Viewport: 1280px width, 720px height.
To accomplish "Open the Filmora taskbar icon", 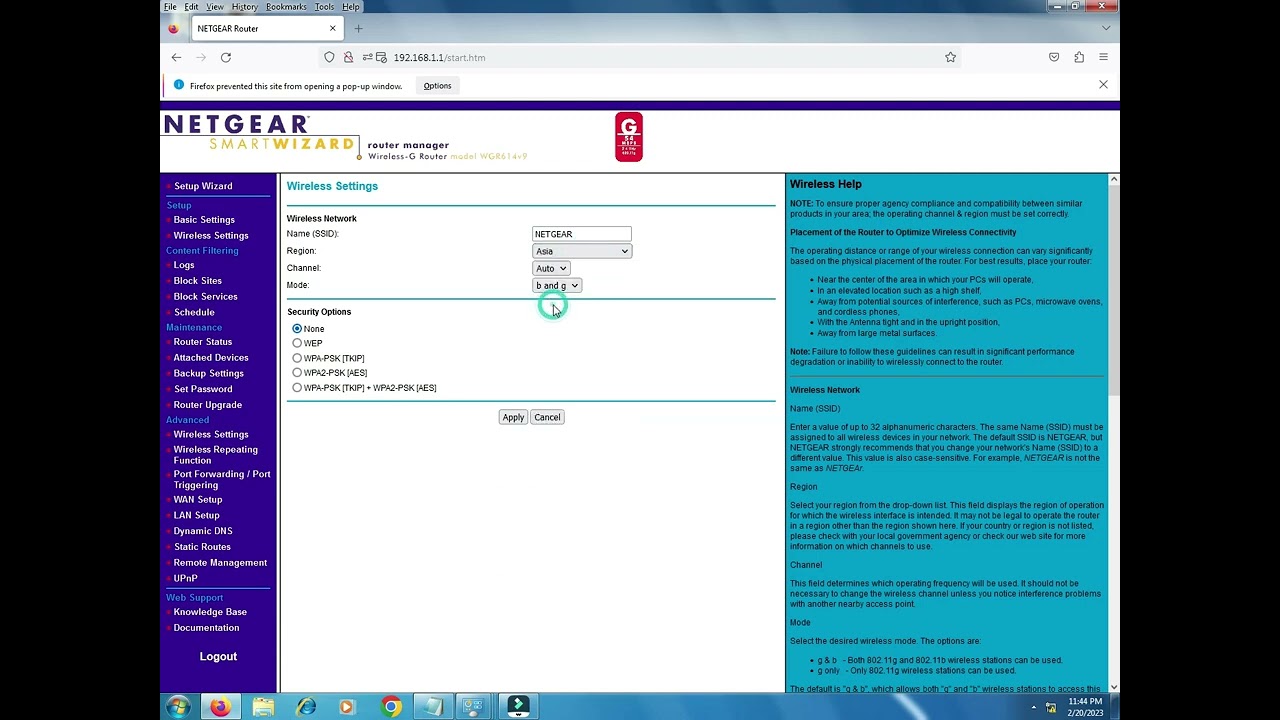I will click(518, 707).
